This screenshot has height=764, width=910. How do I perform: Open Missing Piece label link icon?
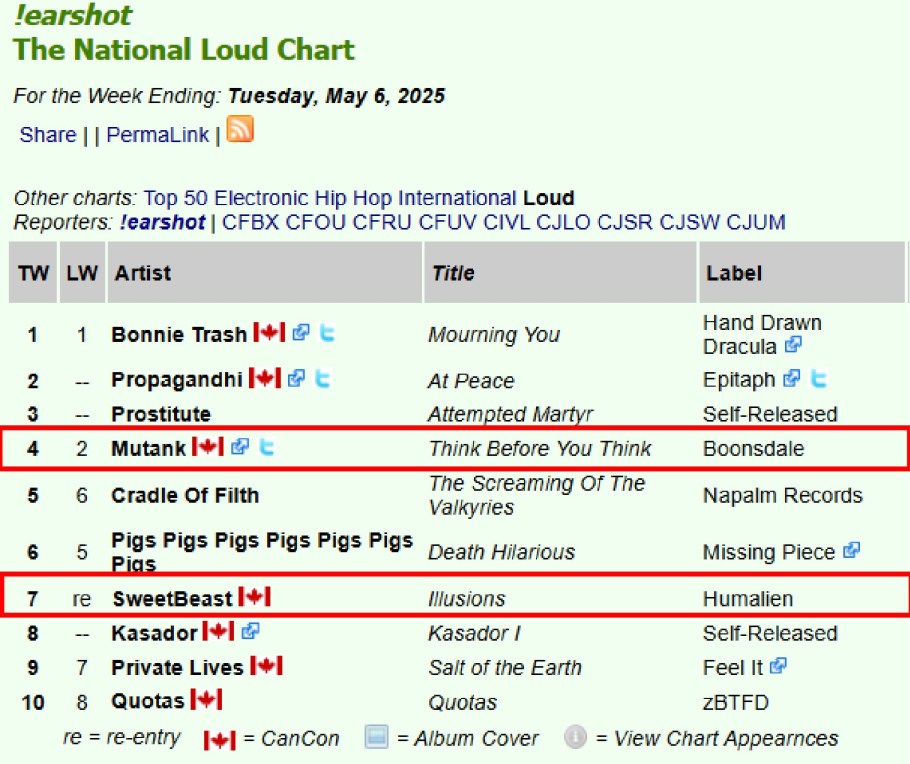point(851,550)
